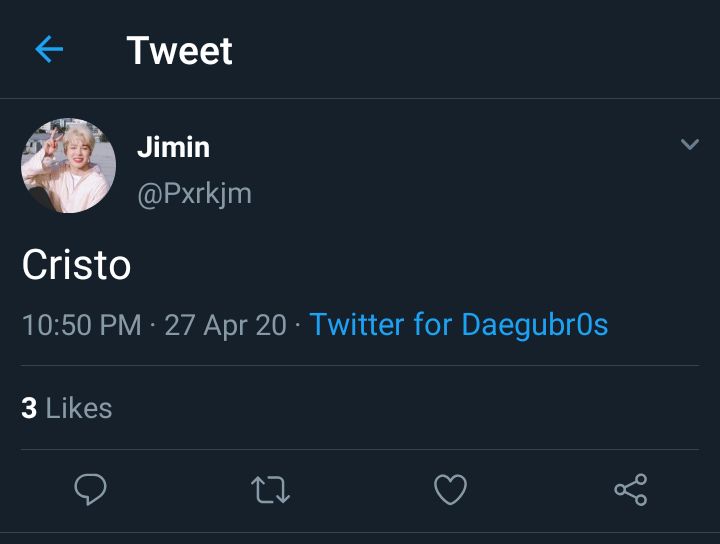
Task: Tap the Tweet header title
Action: point(180,50)
